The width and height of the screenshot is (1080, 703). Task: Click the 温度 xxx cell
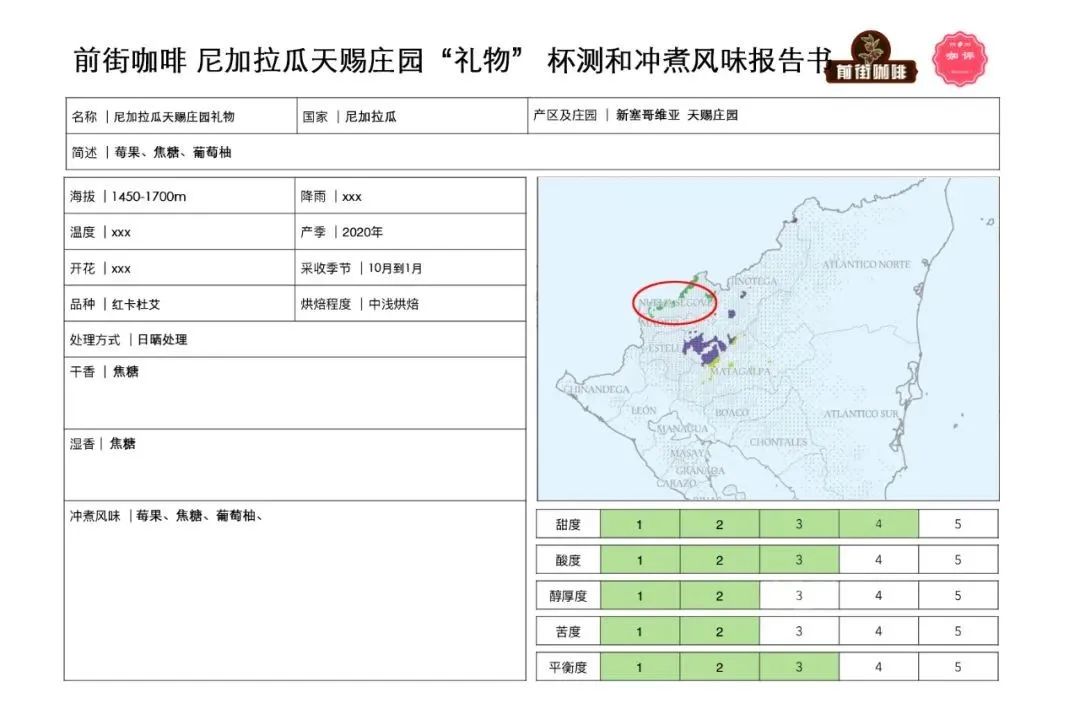(180, 232)
